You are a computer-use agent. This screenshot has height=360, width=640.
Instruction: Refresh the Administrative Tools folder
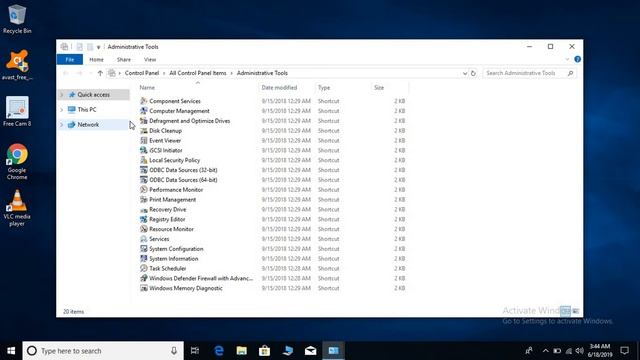coord(473,73)
